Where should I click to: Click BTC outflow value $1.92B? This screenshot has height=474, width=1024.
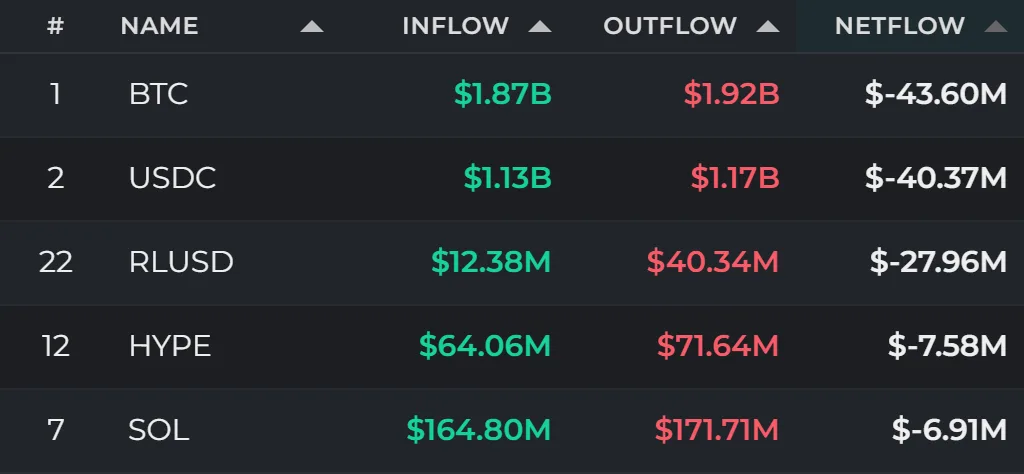(x=731, y=95)
